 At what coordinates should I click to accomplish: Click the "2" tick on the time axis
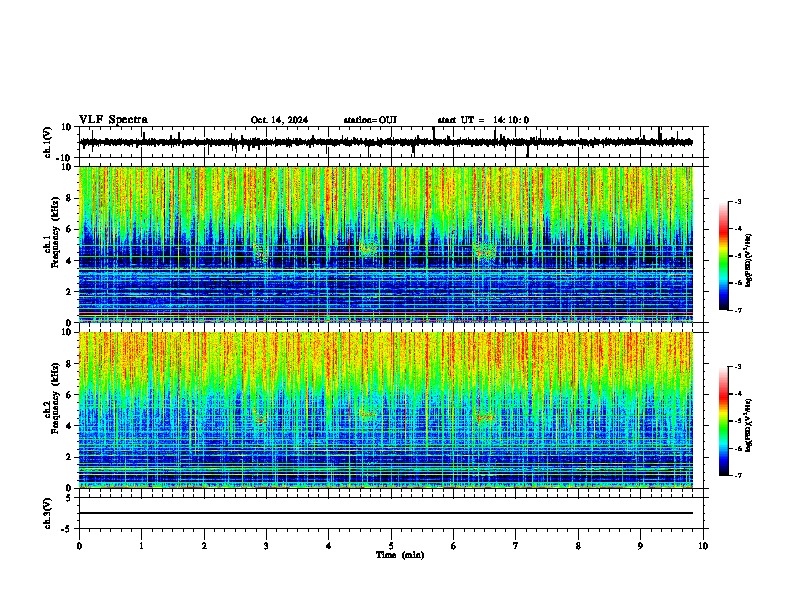click(x=204, y=546)
